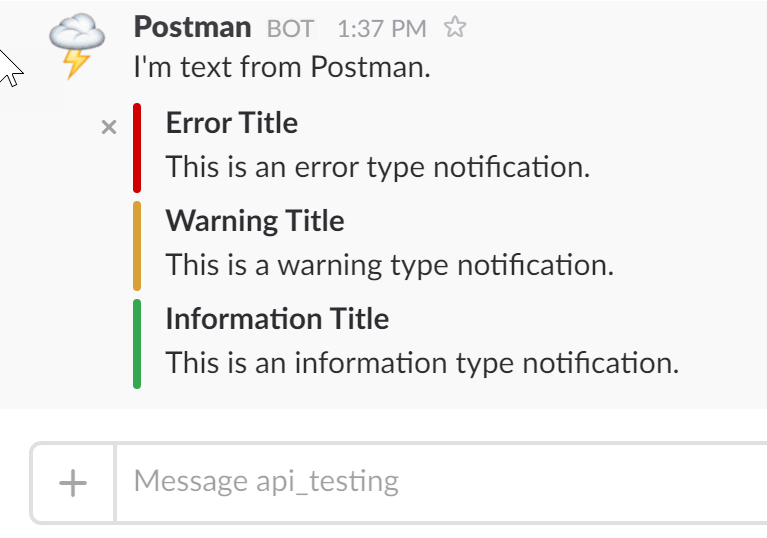Select the Error Title heading
767x538 pixels.
(x=232, y=123)
